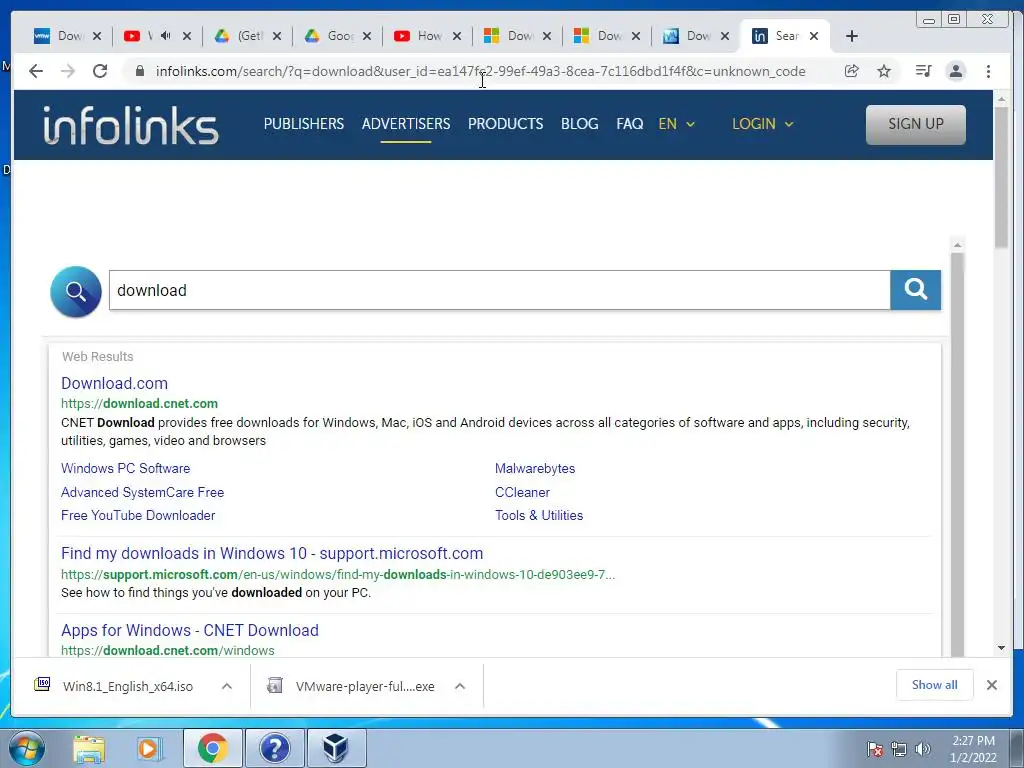1024x768 pixels.
Task: Click the Chrome forward arrow
Action: pyautogui.click(x=68, y=71)
